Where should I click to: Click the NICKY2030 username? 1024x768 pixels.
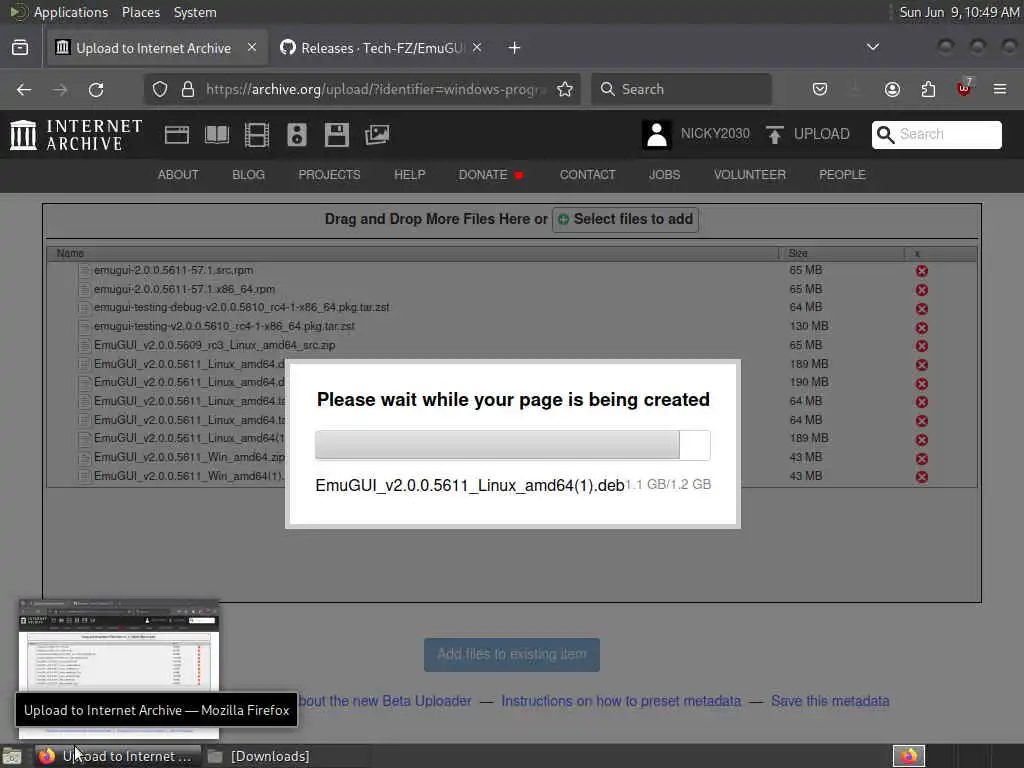(715, 134)
